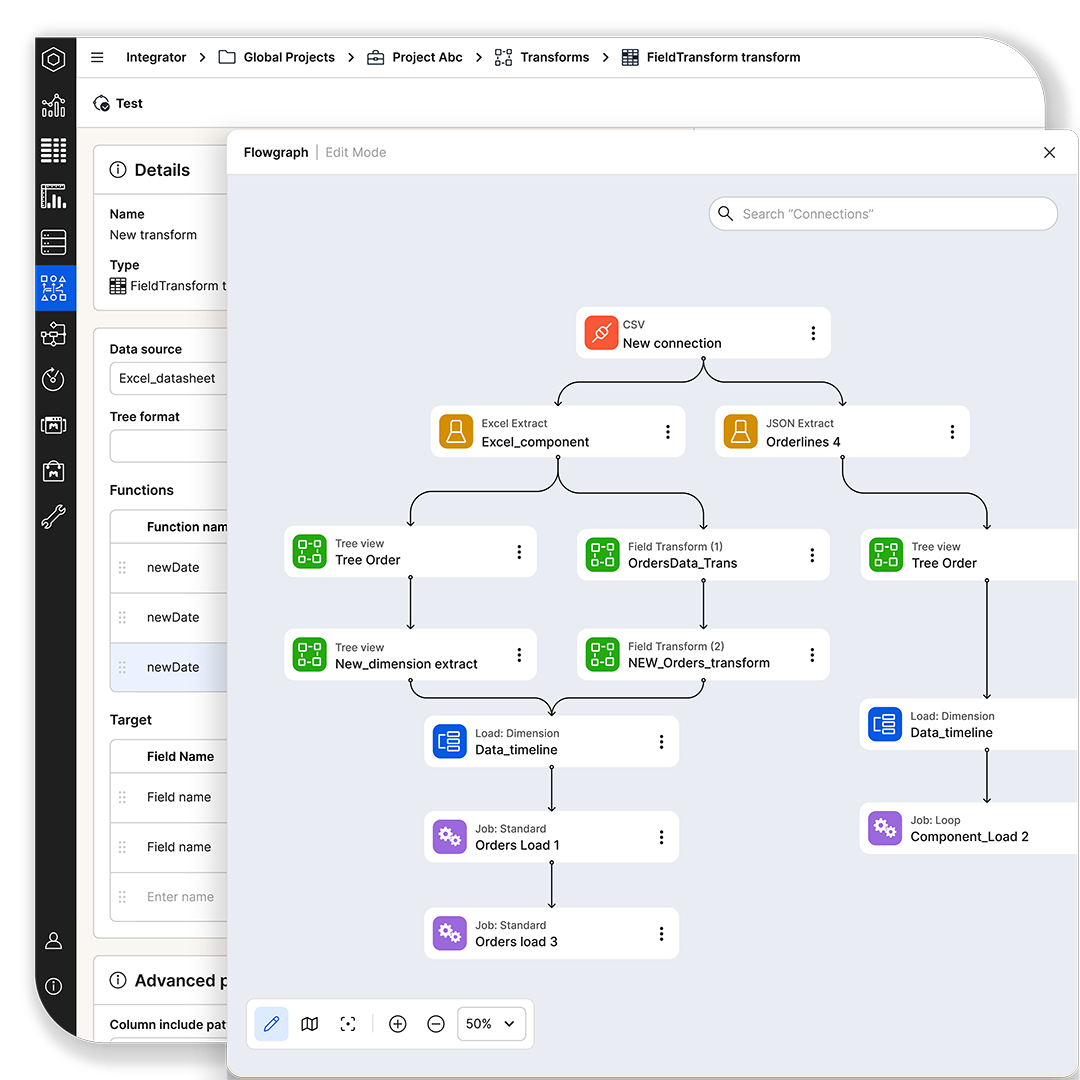This screenshot has width=1080, height=1080.
Task: Click the user profile icon in sidebar
Action: point(53,940)
